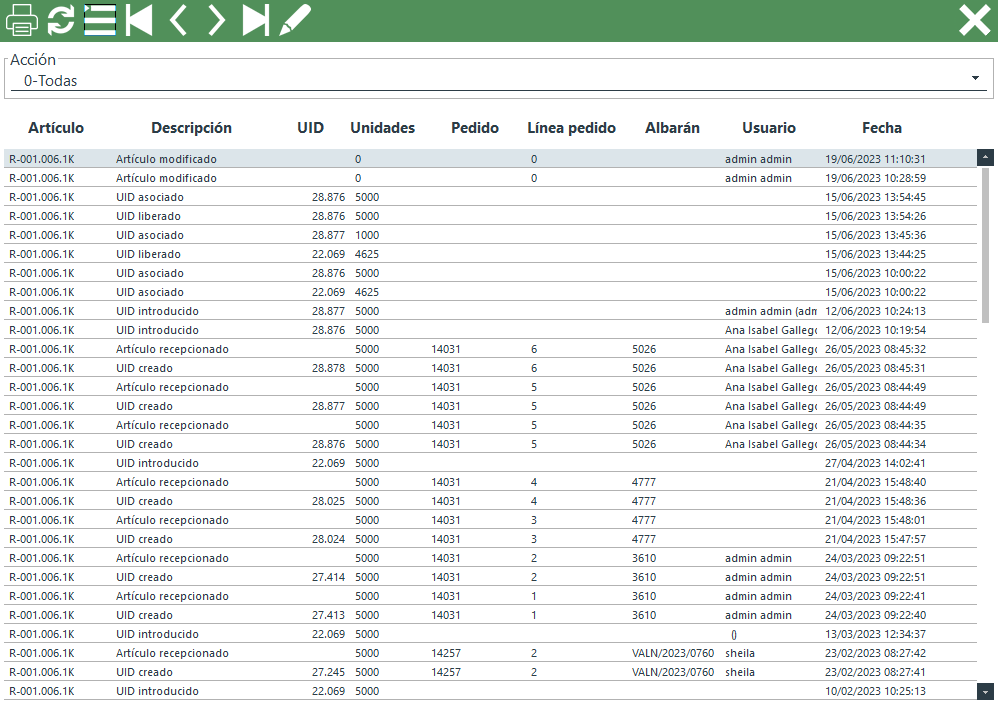Go to the first record
998x723 pixels.
(139, 20)
